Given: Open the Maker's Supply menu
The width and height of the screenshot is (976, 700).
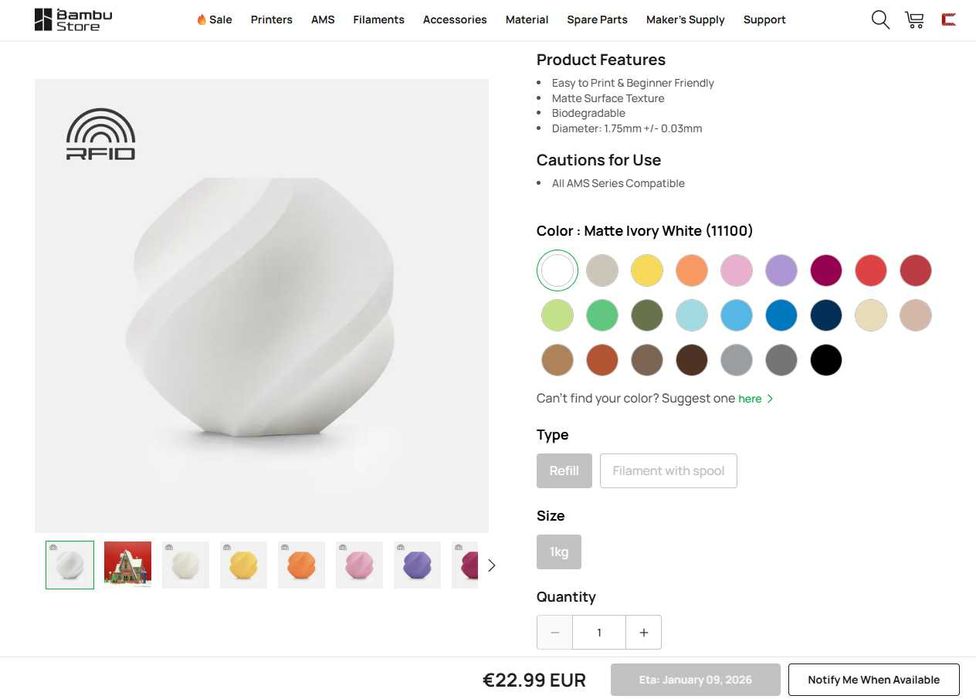Looking at the screenshot, I should coord(685,20).
